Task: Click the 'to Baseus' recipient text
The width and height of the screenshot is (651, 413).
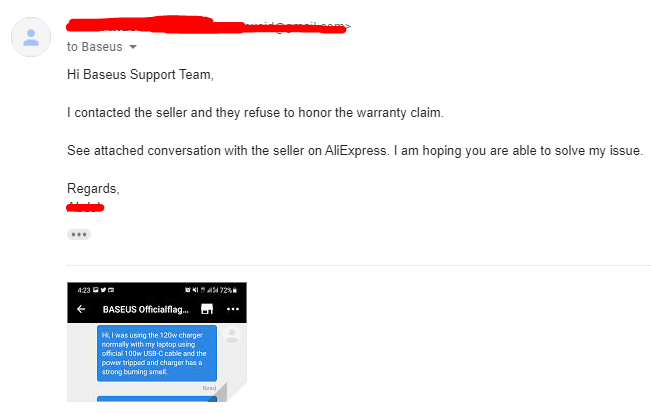Action: click(x=95, y=47)
